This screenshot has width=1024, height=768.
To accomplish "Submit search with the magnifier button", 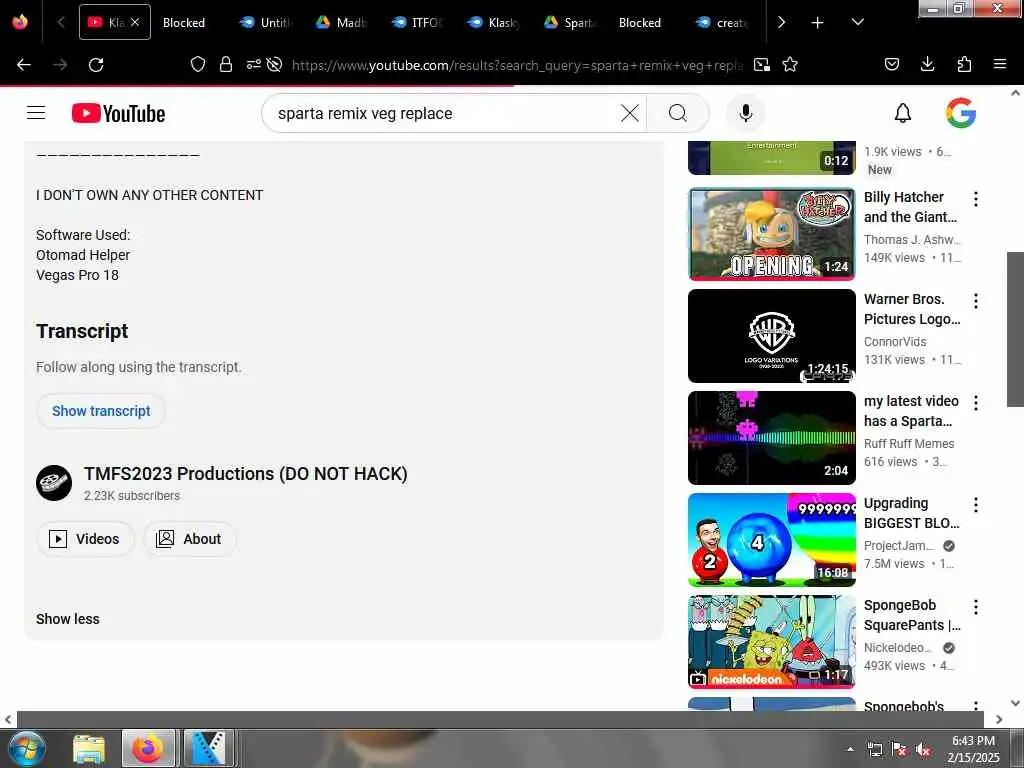I will (x=677, y=113).
